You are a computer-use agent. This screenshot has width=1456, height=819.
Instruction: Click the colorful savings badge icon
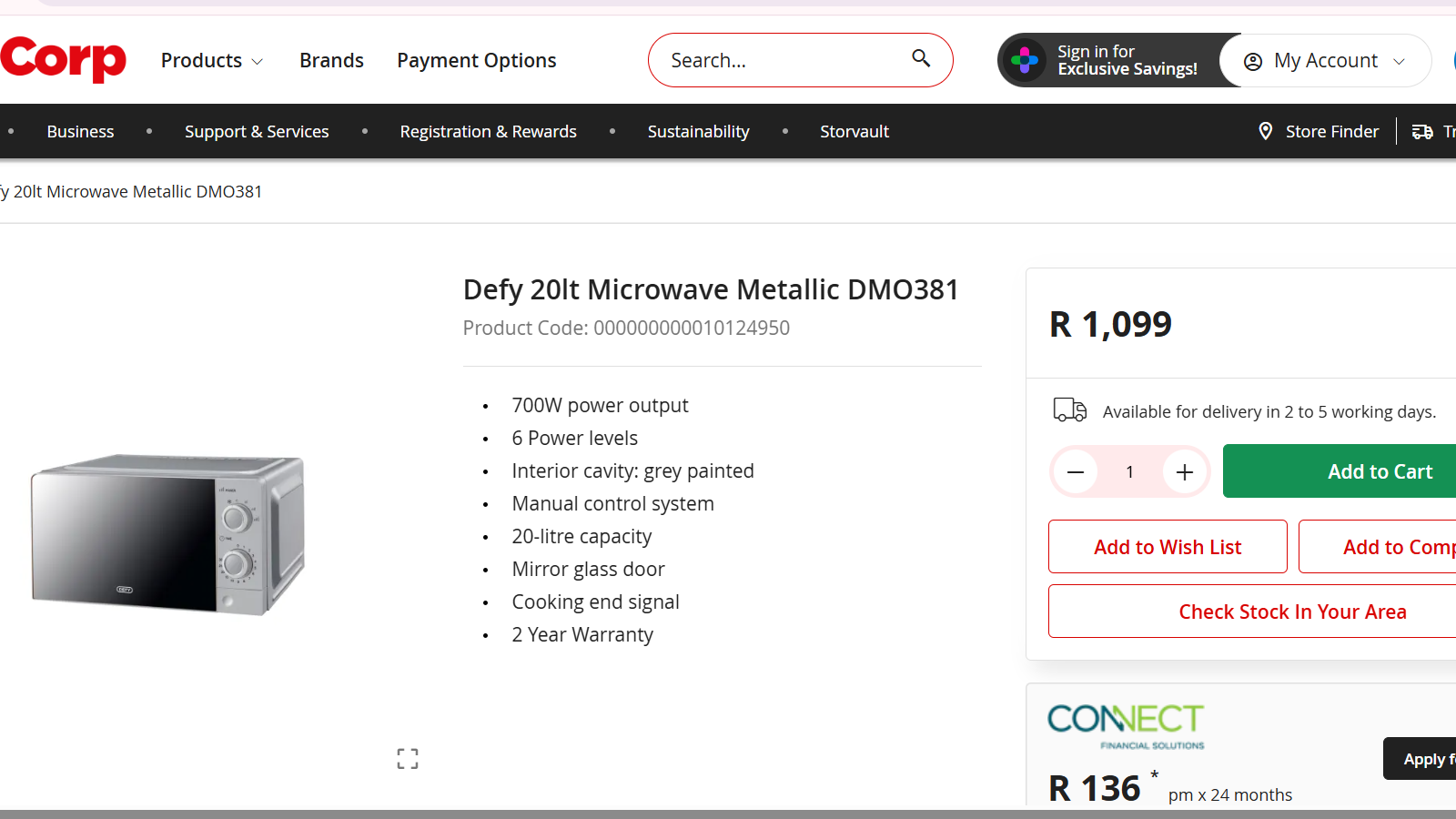coord(1026,60)
